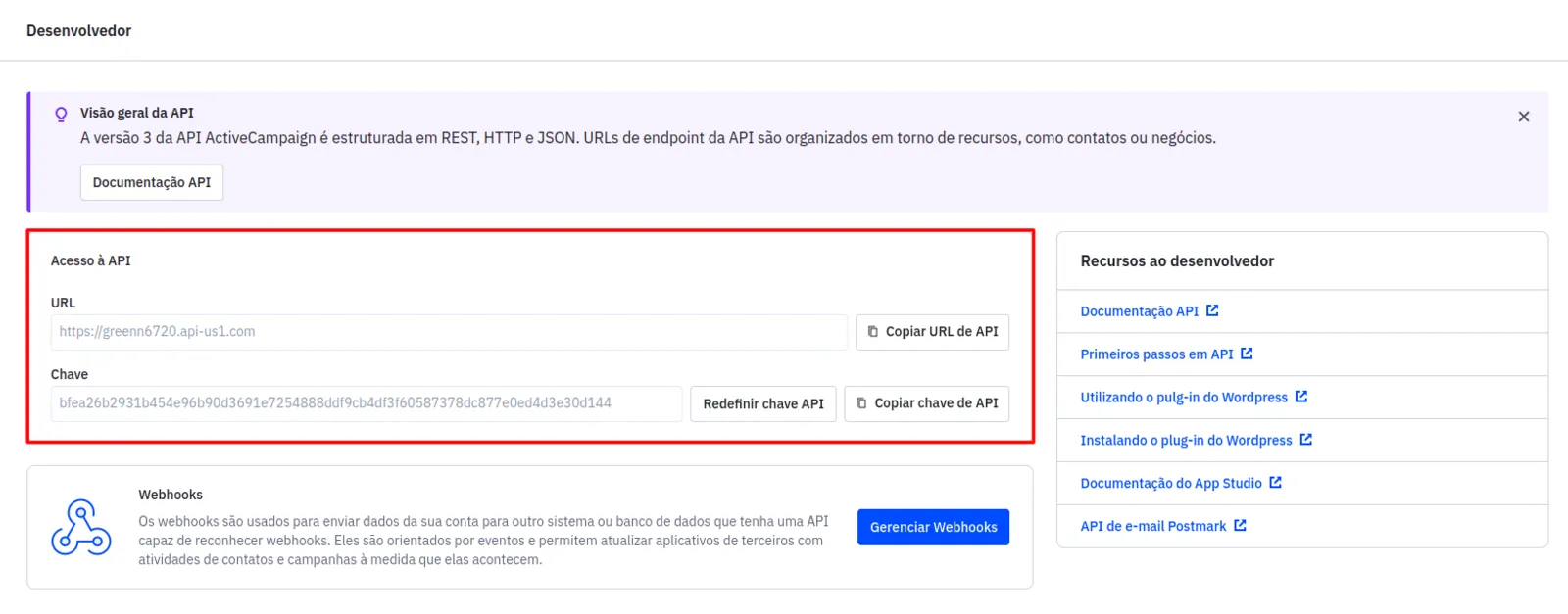The height and width of the screenshot is (614, 1568).
Task: Click the copy icon in Copiar URL de API
Action: pos(873,332)
